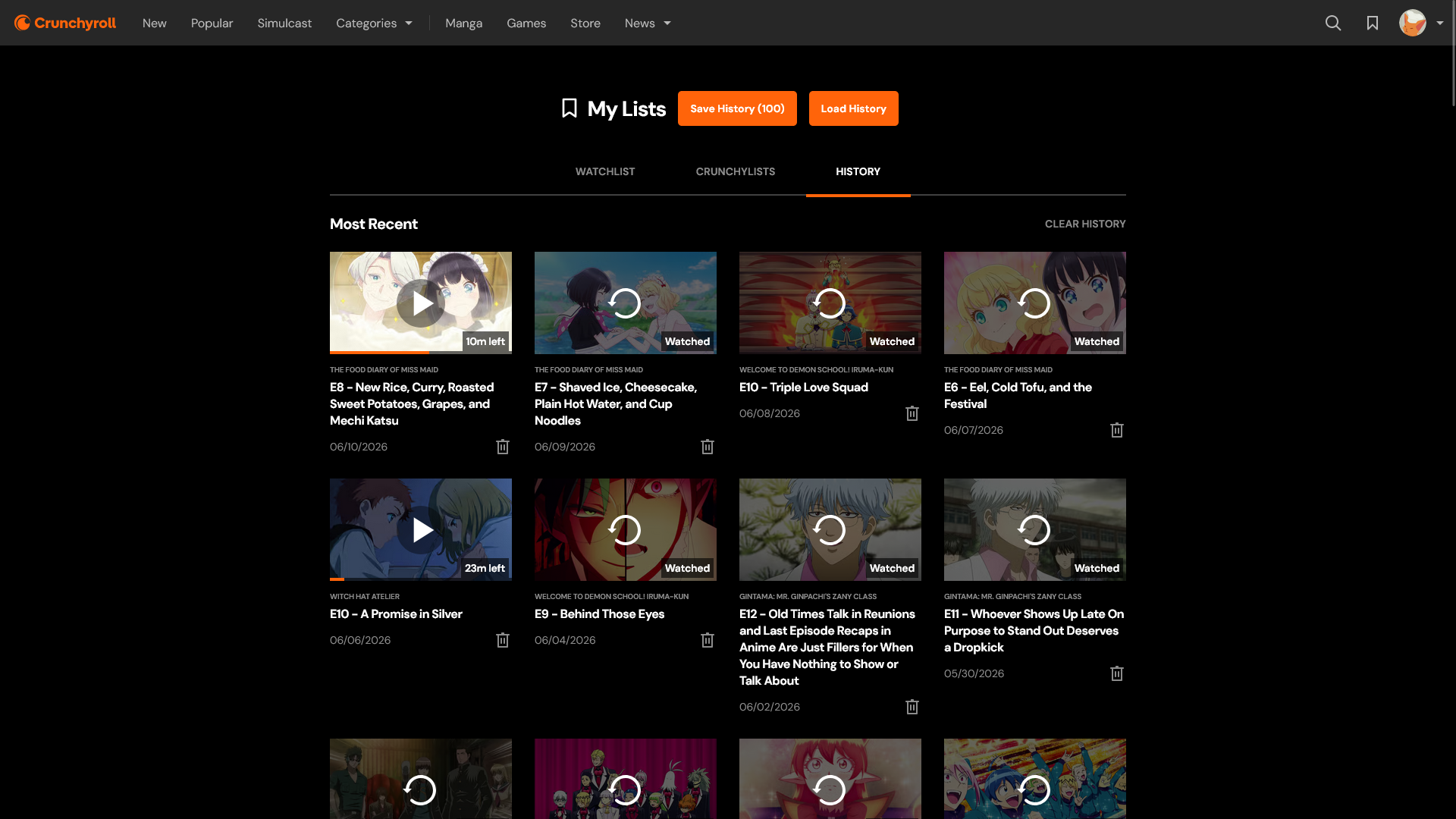This screenshot has height=819, width=1456.
Task: Remove E10 A Promise in Silver from history
Action: [x=503, y=640]
